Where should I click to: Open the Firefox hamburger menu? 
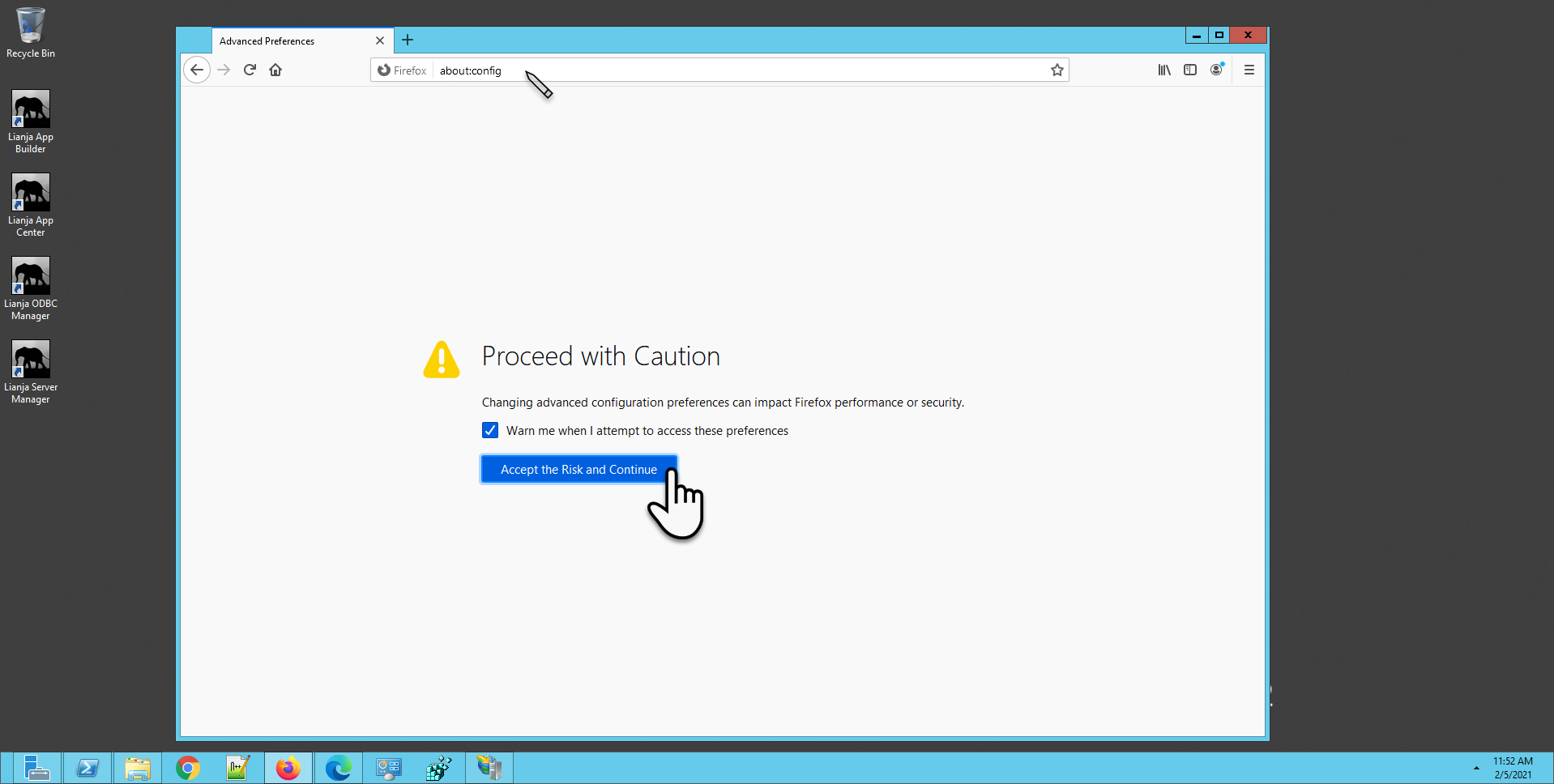coord(1249,70)
